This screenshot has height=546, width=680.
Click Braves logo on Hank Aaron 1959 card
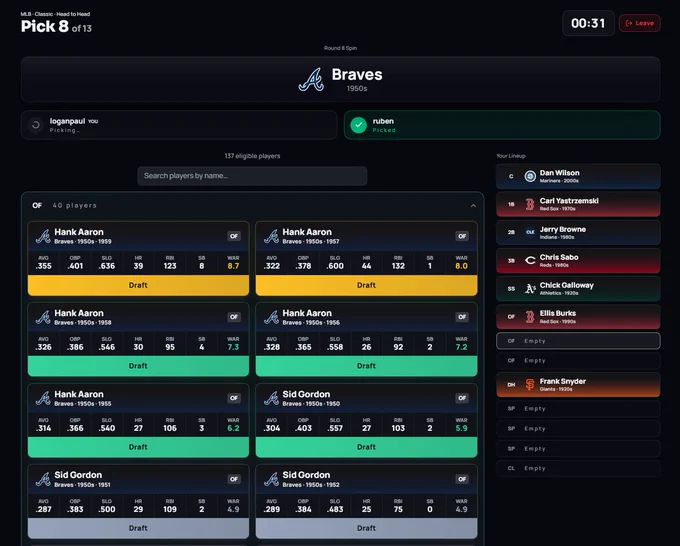(43, 236)
